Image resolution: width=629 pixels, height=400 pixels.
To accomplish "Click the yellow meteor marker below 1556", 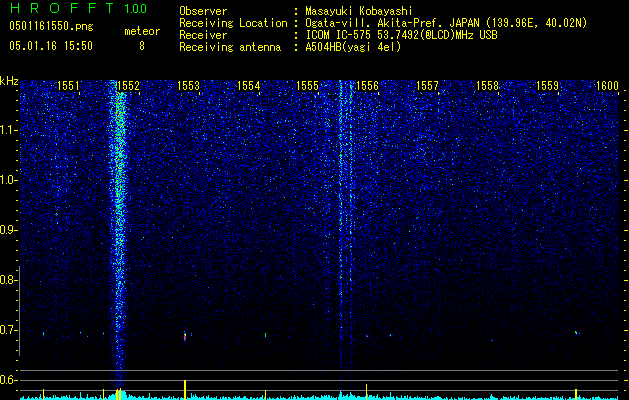I will click(x=366, y=392).
